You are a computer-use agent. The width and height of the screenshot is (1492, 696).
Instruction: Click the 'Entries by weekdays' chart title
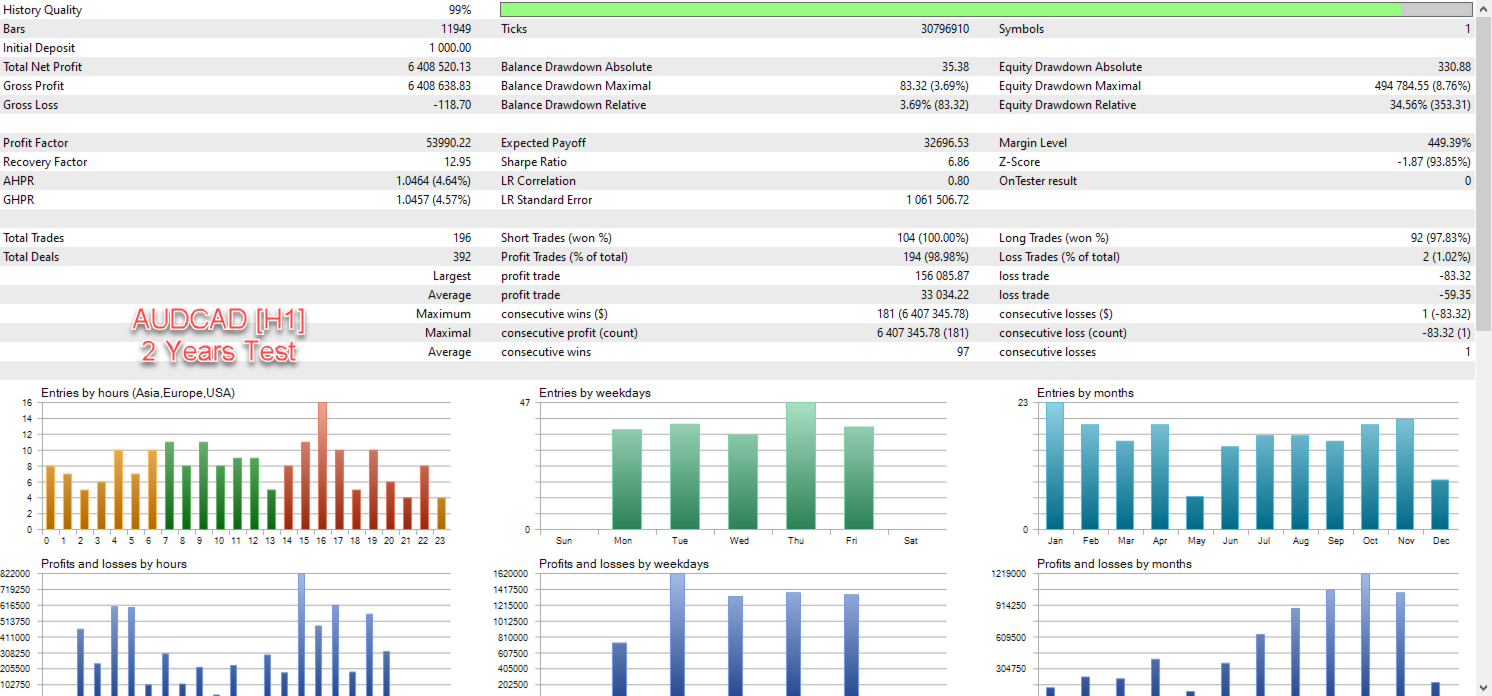pos(595,393)
